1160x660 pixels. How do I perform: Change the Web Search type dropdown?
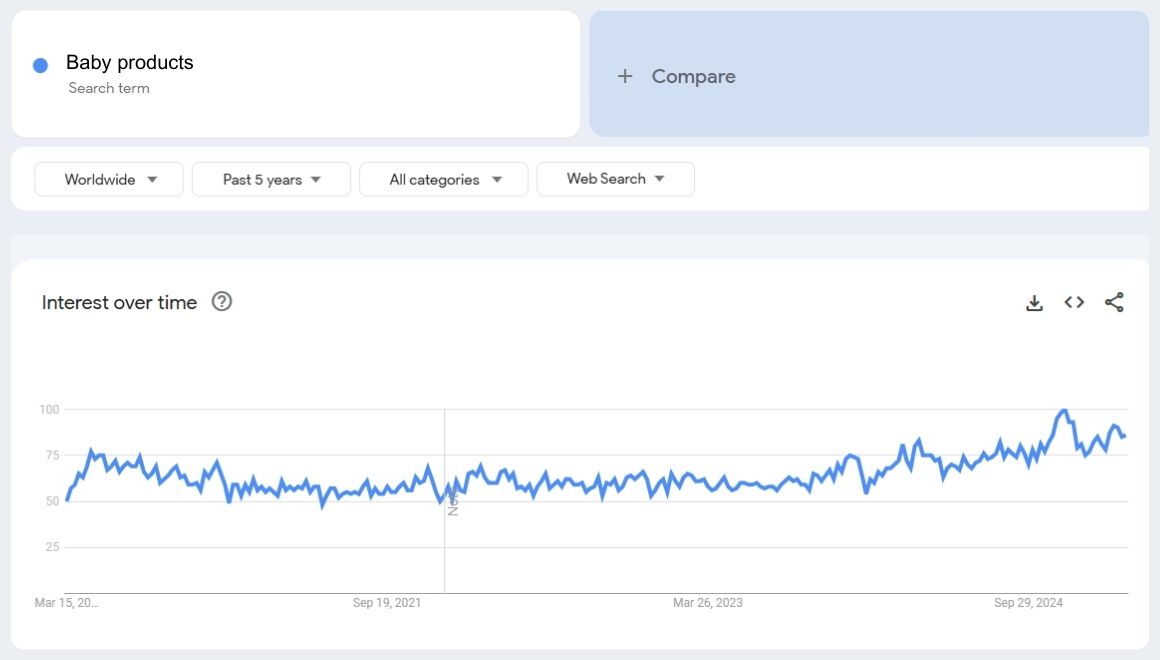615,179
